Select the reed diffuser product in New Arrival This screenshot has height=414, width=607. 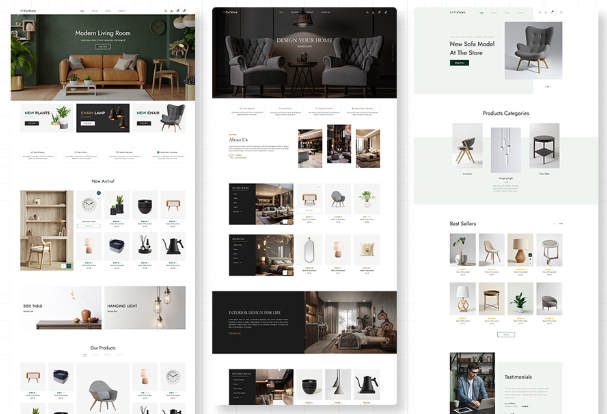pos(145,246)
